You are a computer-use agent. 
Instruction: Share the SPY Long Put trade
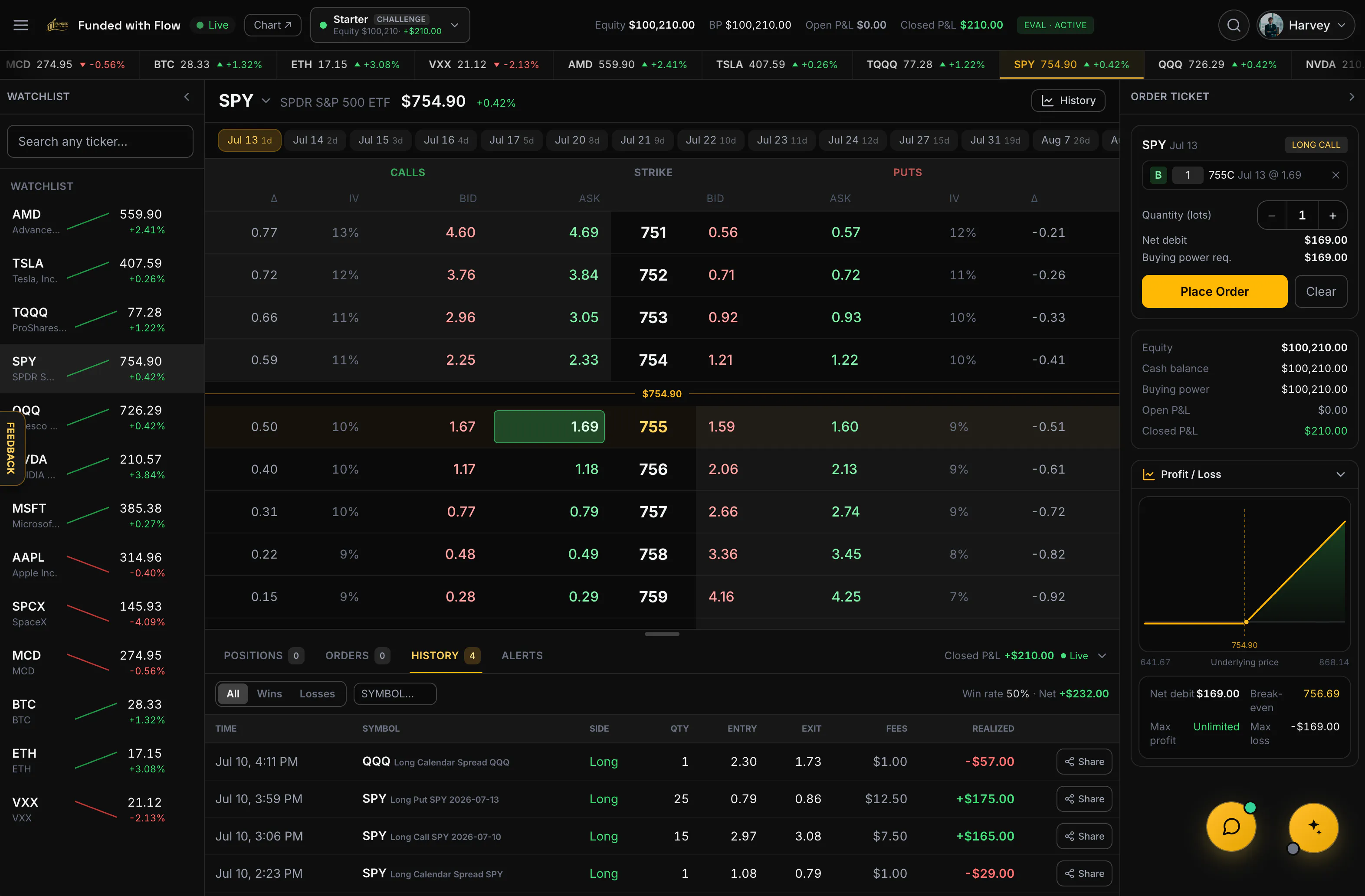coord(1084,799)
